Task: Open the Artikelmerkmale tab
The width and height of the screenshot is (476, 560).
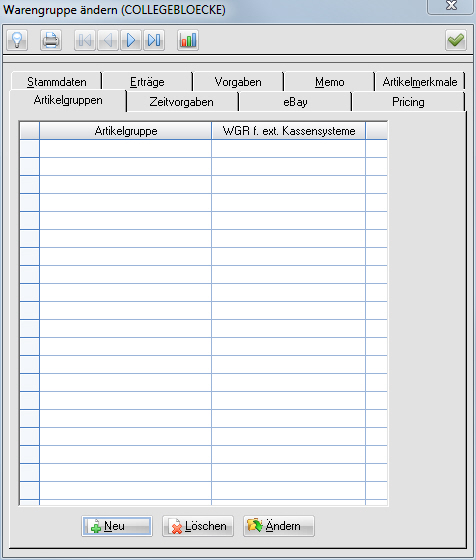Action: [x=420, y=82]
